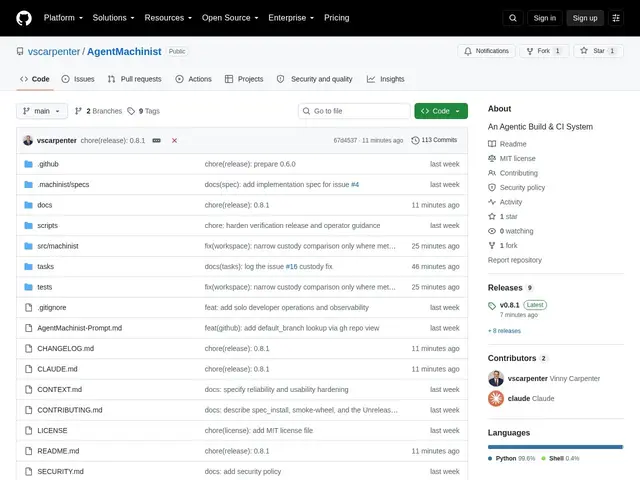
Task: Switch to the Issues tab
Action: click(x=78, y=79)
